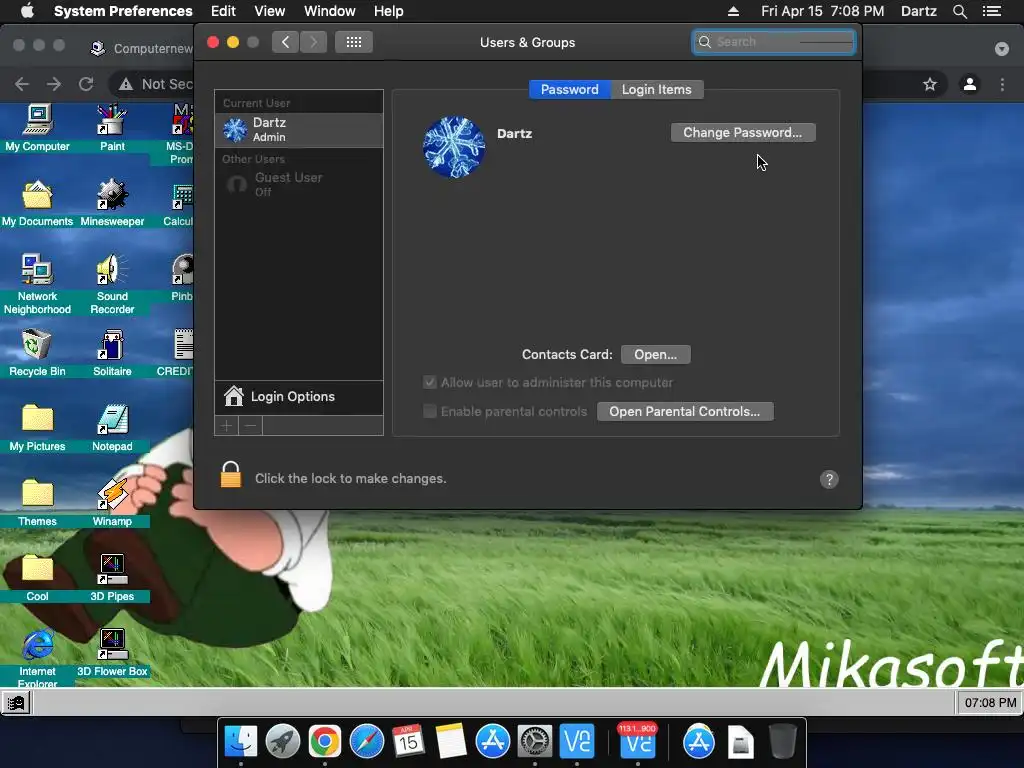Click the Contacts Card Open button

click(655, 355)
